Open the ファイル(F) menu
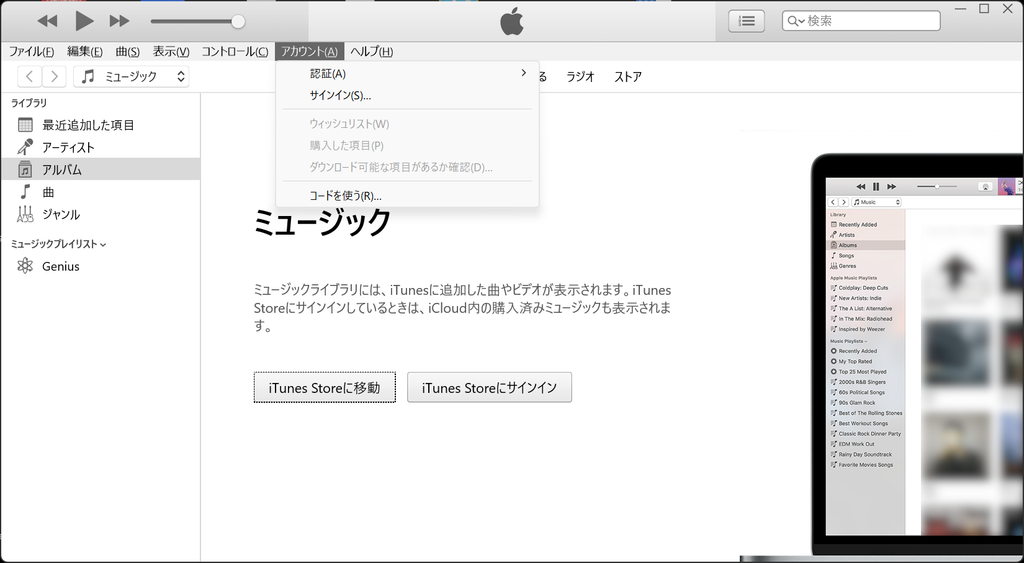 pyautogui.click(x=31, y=52)
